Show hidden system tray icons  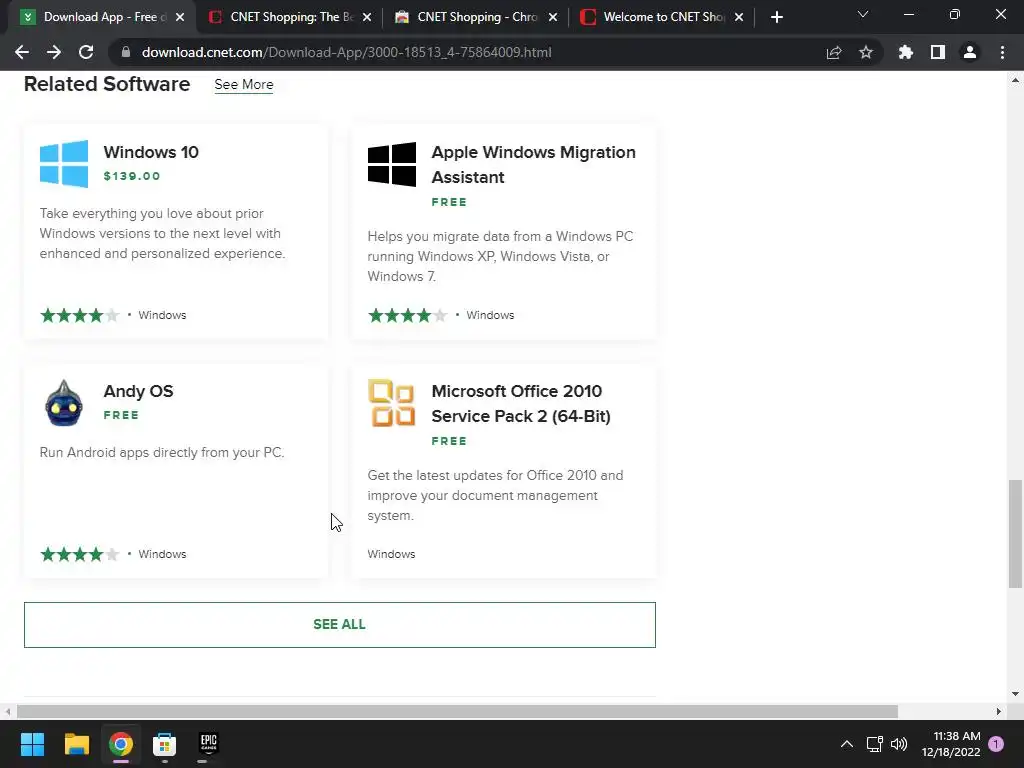pos(846,744)
